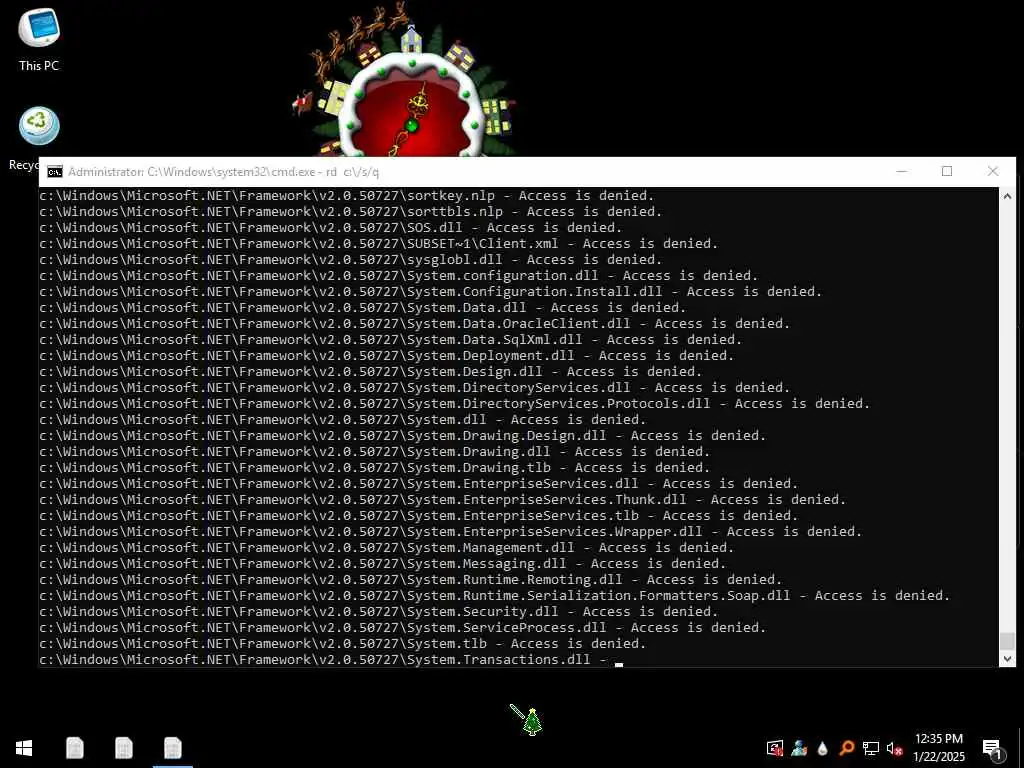The width and height of the screenshot is (1024, 768).
Task: Close the Administrator cmd window
Action: [x=993, y=171]
